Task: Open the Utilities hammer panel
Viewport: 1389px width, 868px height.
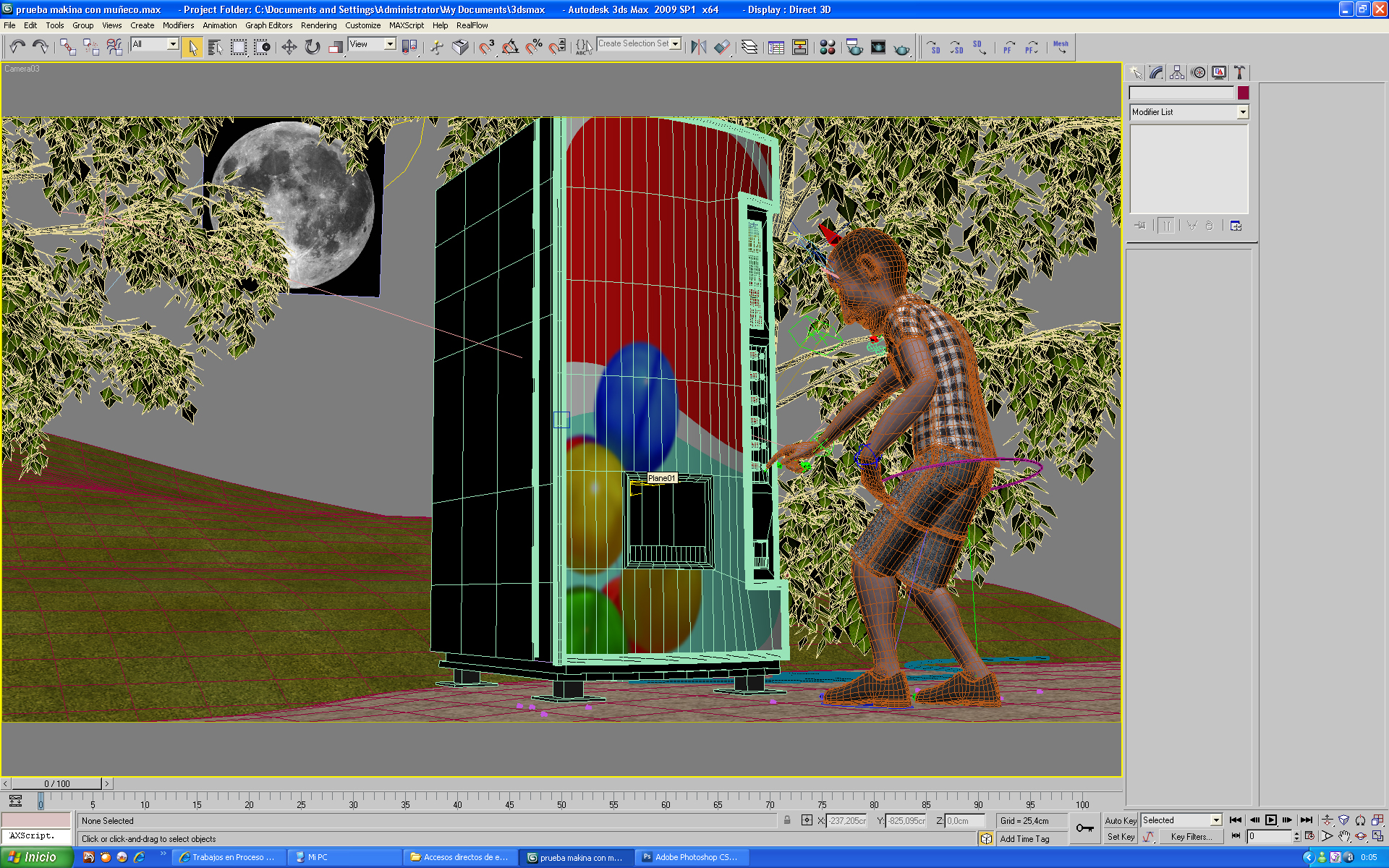Action: coord(1240,72)
